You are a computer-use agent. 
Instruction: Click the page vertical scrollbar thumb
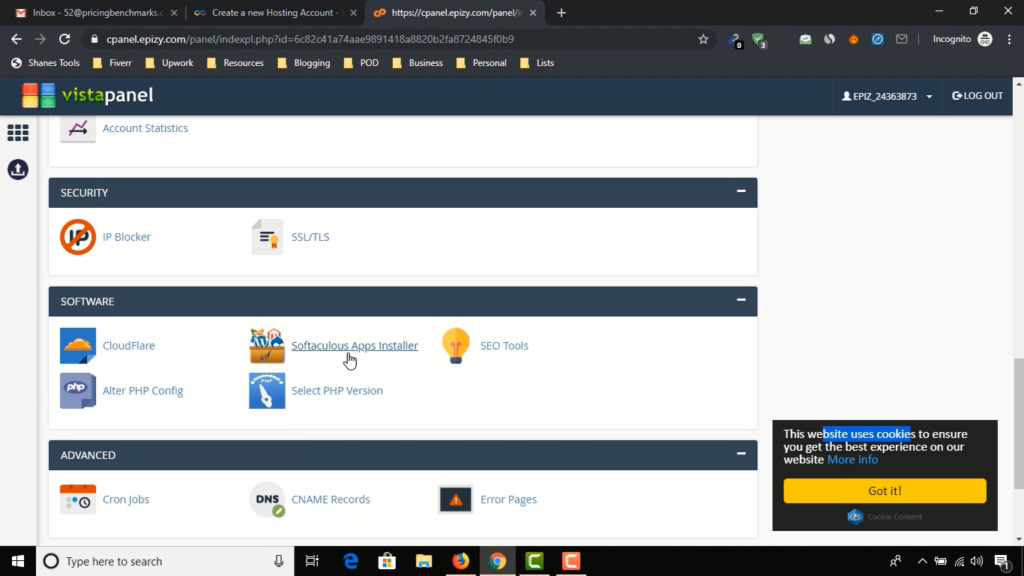1018,423
